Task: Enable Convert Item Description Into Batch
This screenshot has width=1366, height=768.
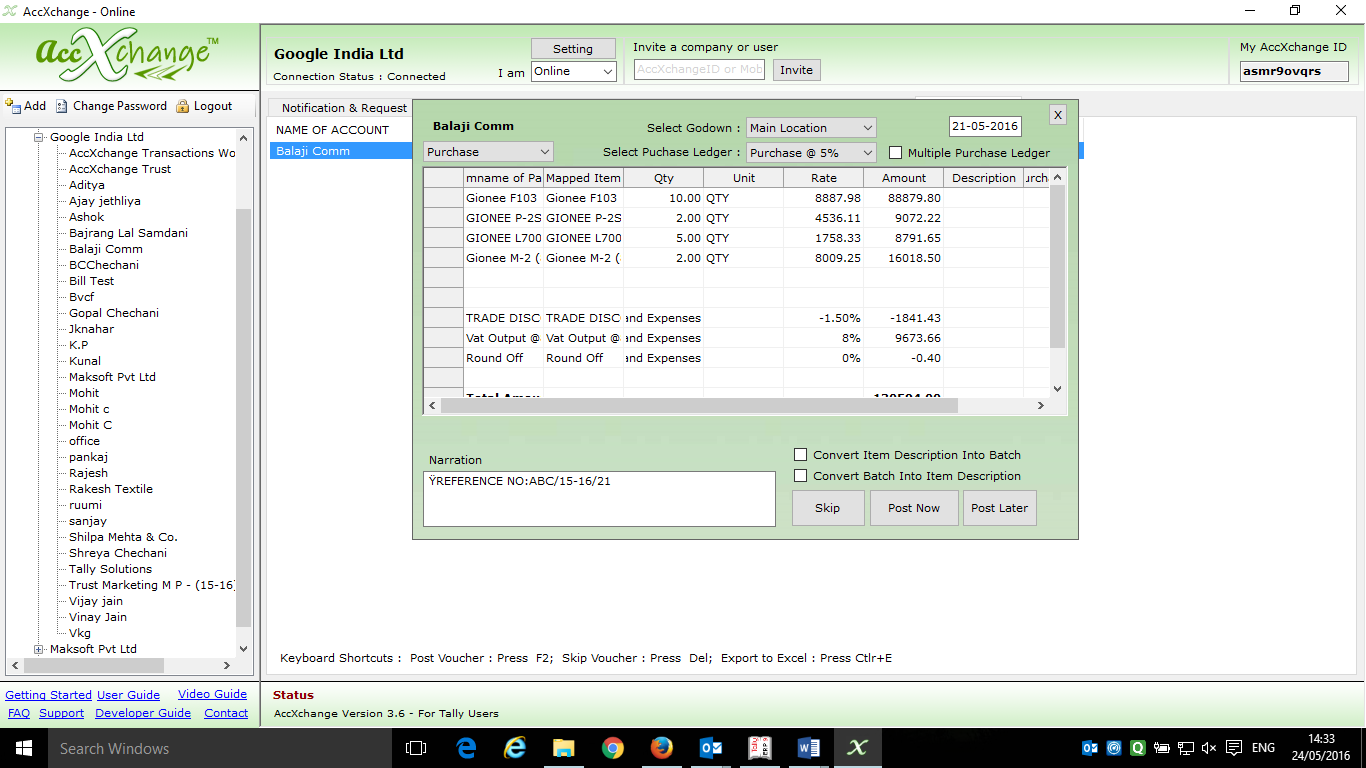Action: click(800, 455)
